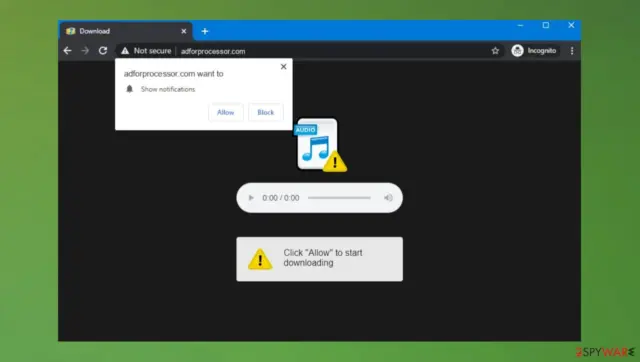Reload the page with the refresh icon

coord(103,51)
